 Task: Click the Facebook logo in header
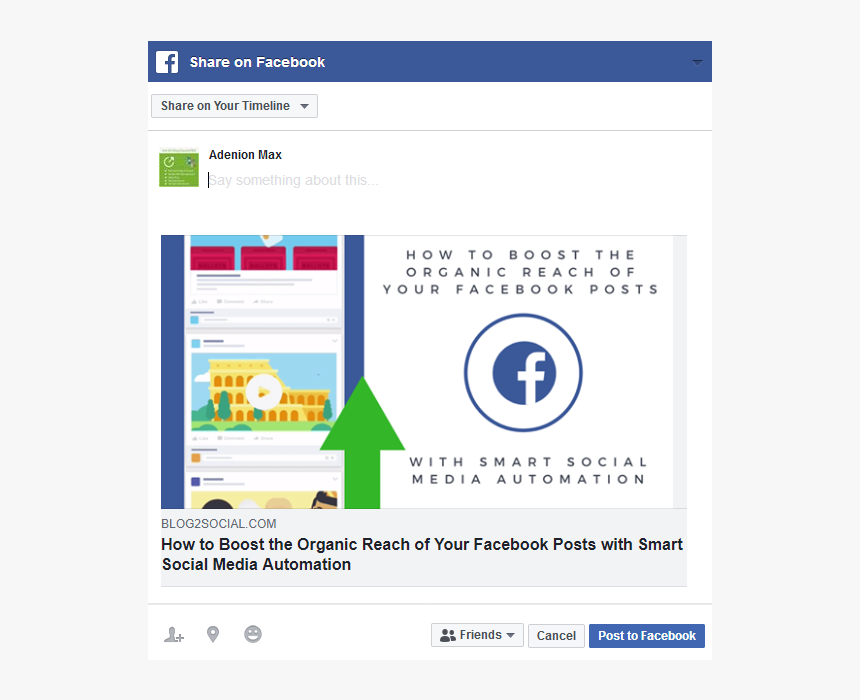[x=167, y=62]
